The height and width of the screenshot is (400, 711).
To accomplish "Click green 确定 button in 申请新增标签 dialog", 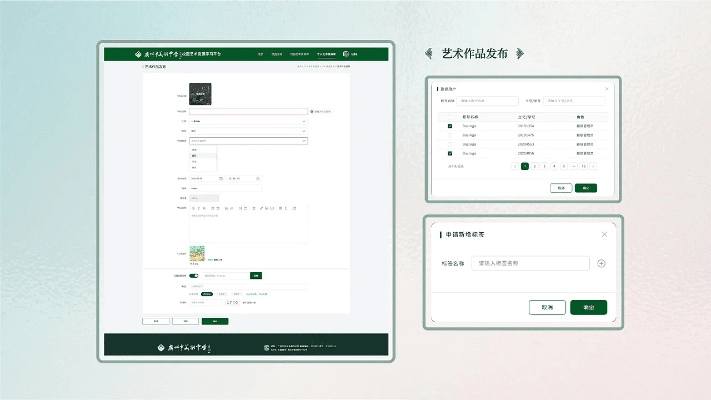I will (x=588, y=307).
